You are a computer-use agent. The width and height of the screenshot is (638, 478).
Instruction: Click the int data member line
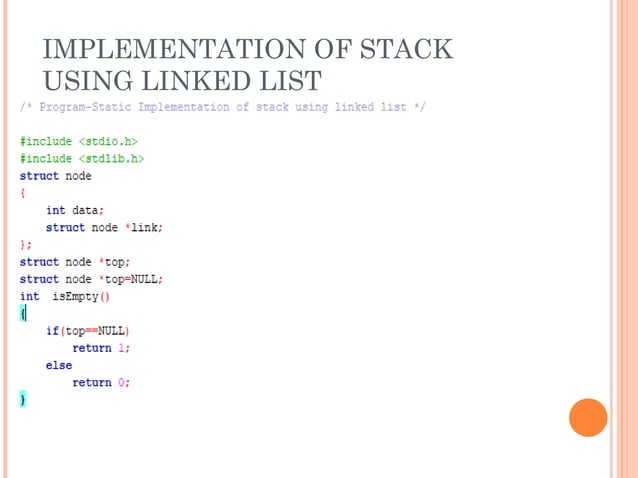point(75,210)
